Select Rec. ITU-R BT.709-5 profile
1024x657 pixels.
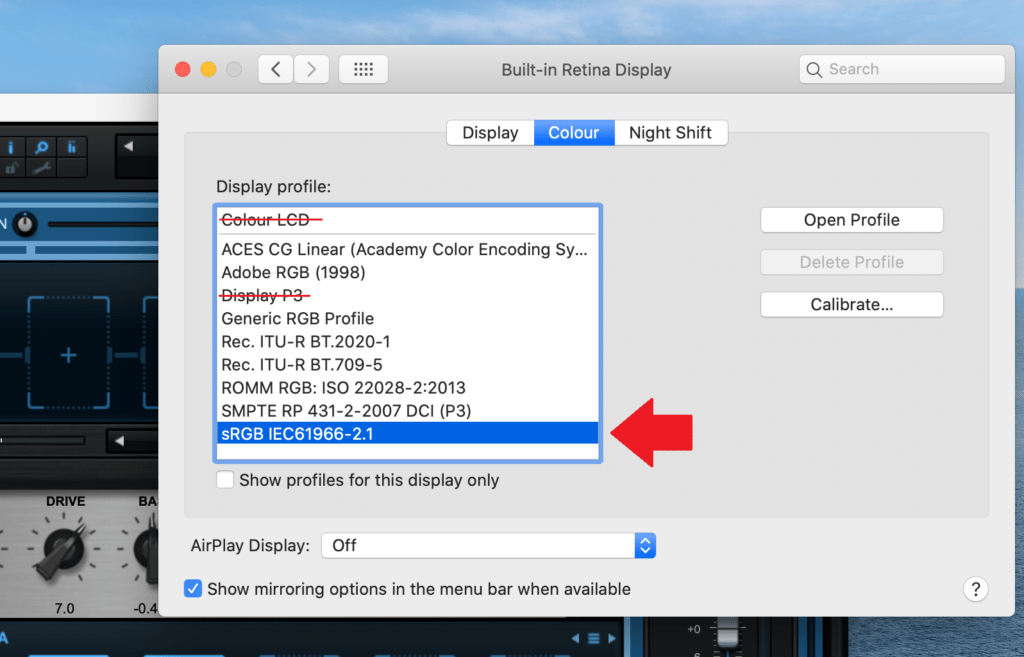[x=408, y=364]
